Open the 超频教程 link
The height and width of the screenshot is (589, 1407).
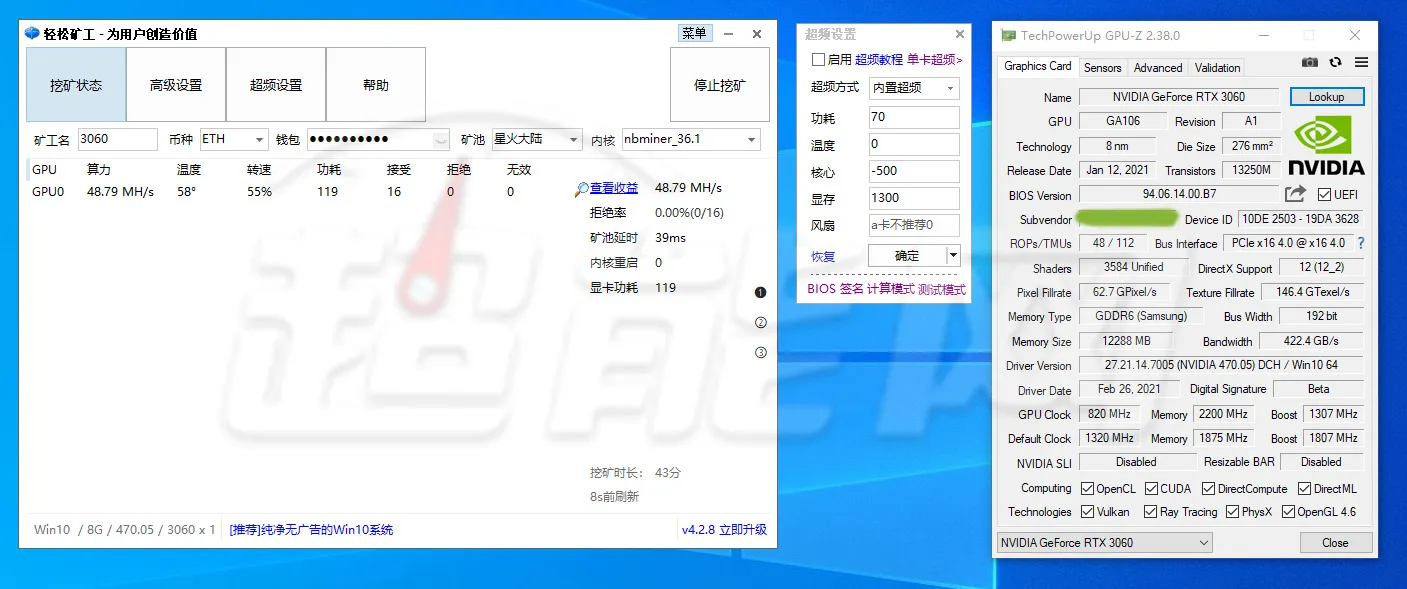(879, 60)
